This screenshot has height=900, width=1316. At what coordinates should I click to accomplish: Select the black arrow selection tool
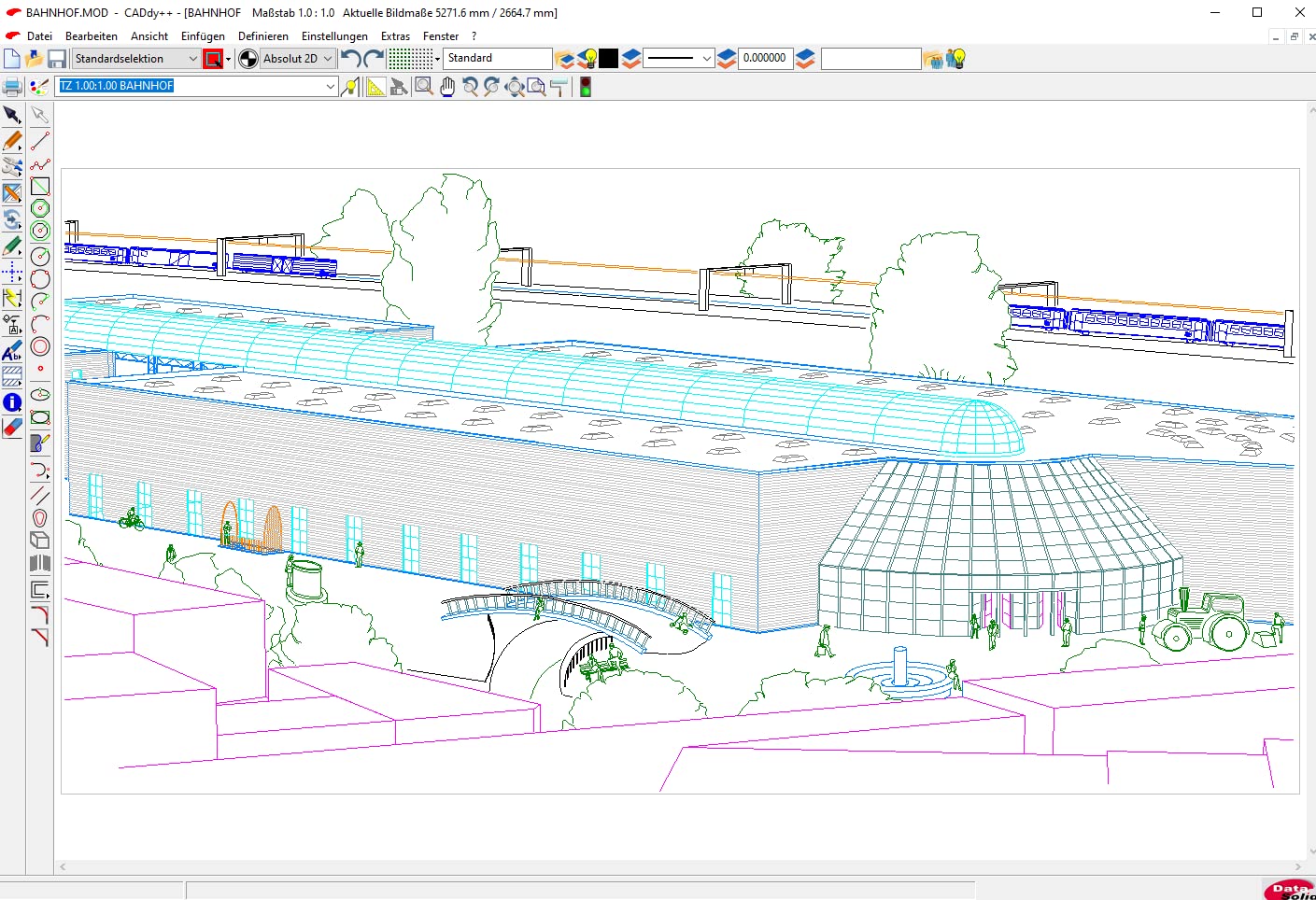pos(12,115)
